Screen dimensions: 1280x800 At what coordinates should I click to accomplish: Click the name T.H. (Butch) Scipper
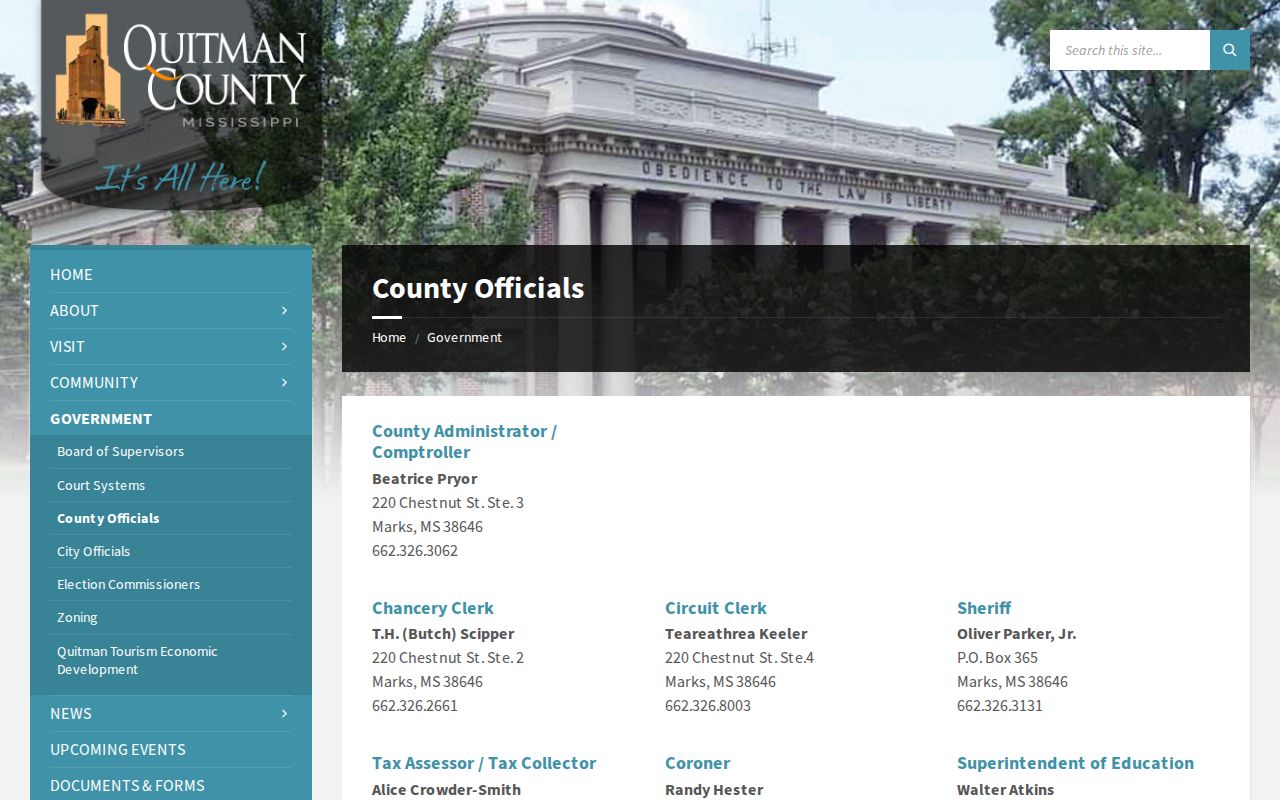pyautogui.click(x=443, y=634)
